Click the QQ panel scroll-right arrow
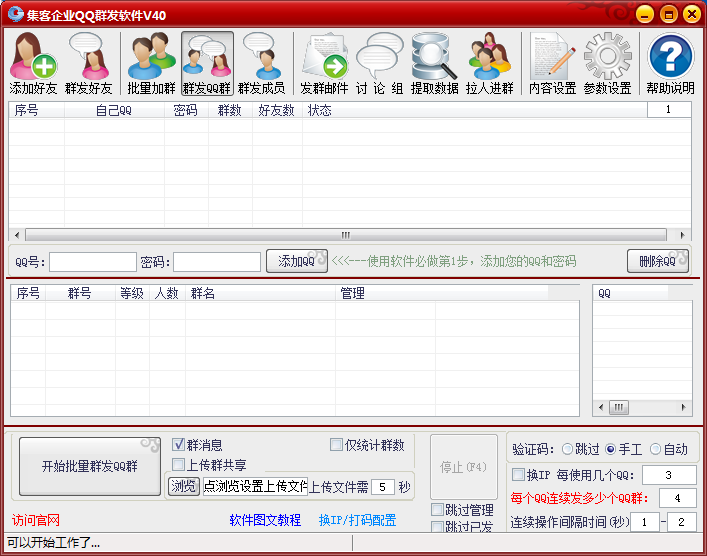 684,407
